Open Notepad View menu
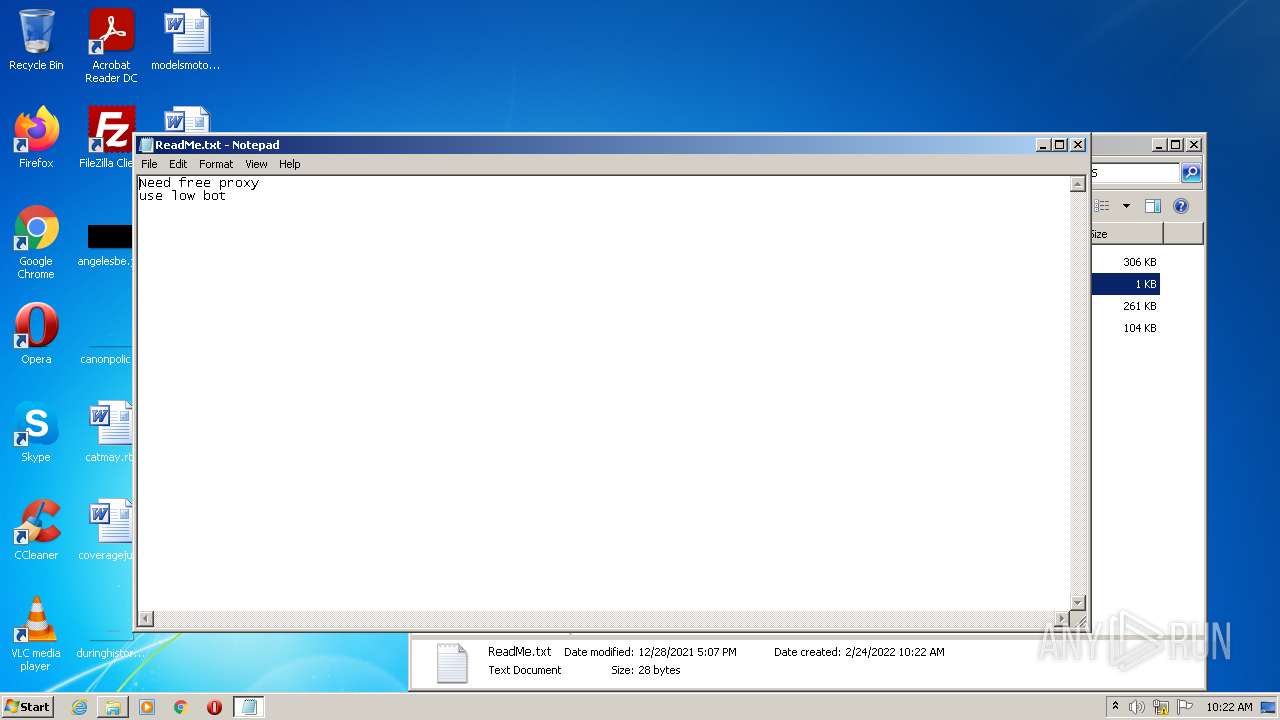This screenshot has height=720, width=1280. 256,164
